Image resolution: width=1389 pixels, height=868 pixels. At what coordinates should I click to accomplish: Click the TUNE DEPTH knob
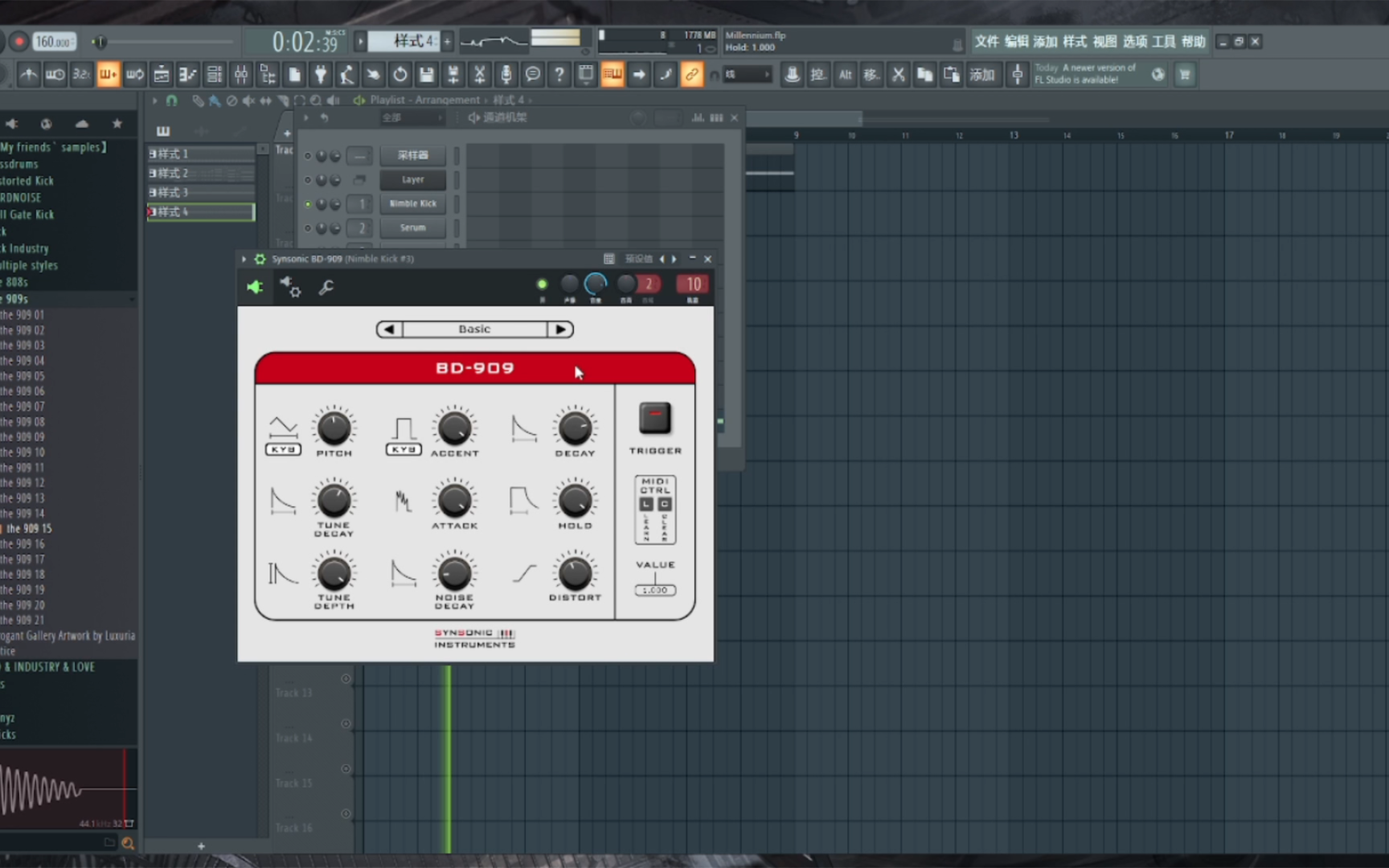[334, 573]
